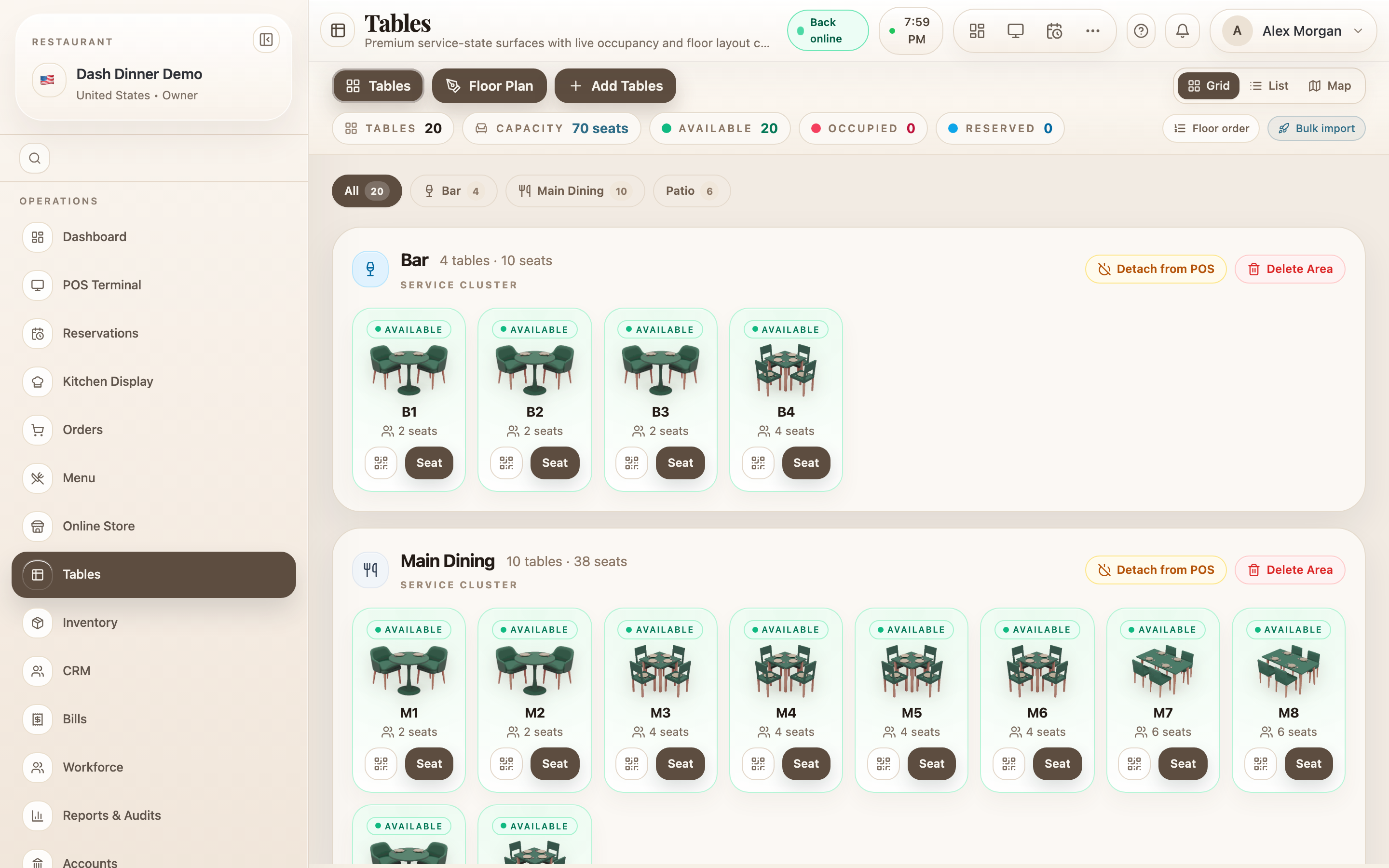The width and height of the screenshot is (1389, 868).
Task: Delete the Main Dining area
Action: (1290, 570)
